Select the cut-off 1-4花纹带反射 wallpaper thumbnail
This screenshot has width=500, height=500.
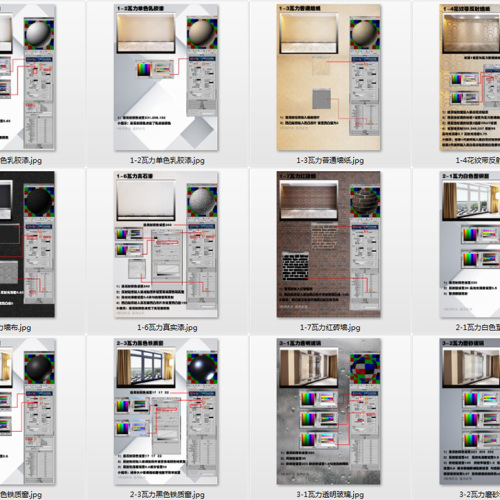470,77
